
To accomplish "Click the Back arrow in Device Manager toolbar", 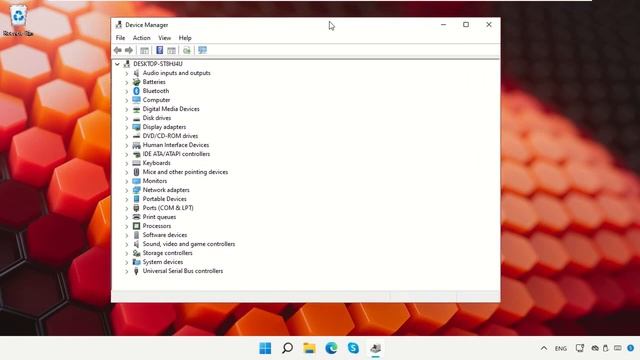I will click(118, 50).
